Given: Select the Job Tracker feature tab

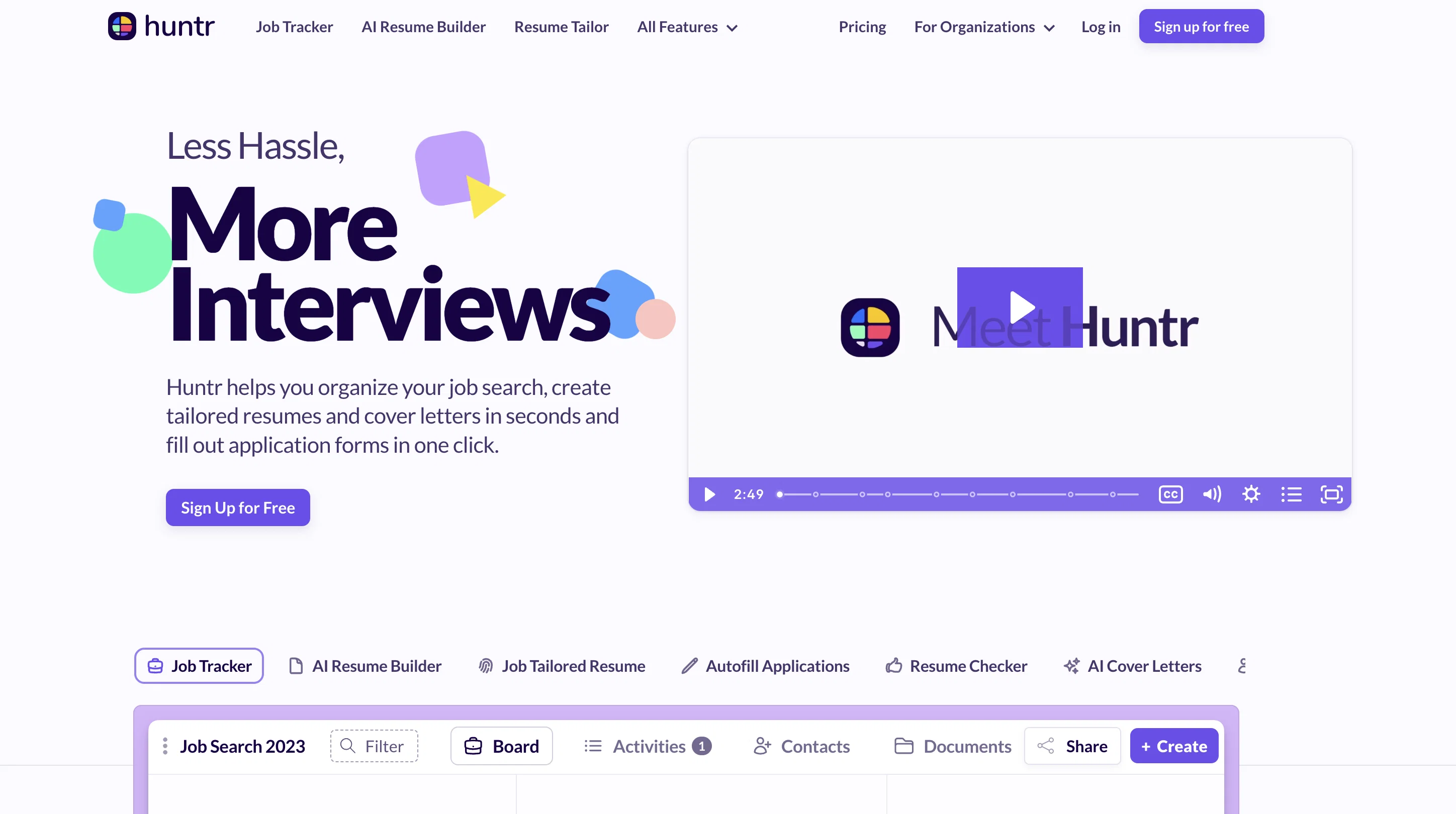Looking at the screenshot, I should pos(199,666).
